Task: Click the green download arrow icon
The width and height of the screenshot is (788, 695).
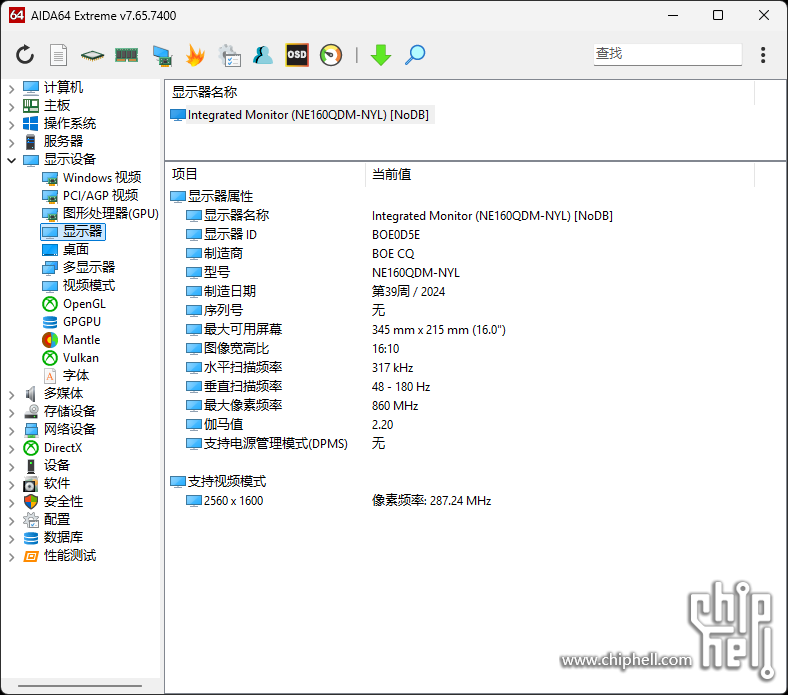Action: pyautogui.click(x=380, y=55)
